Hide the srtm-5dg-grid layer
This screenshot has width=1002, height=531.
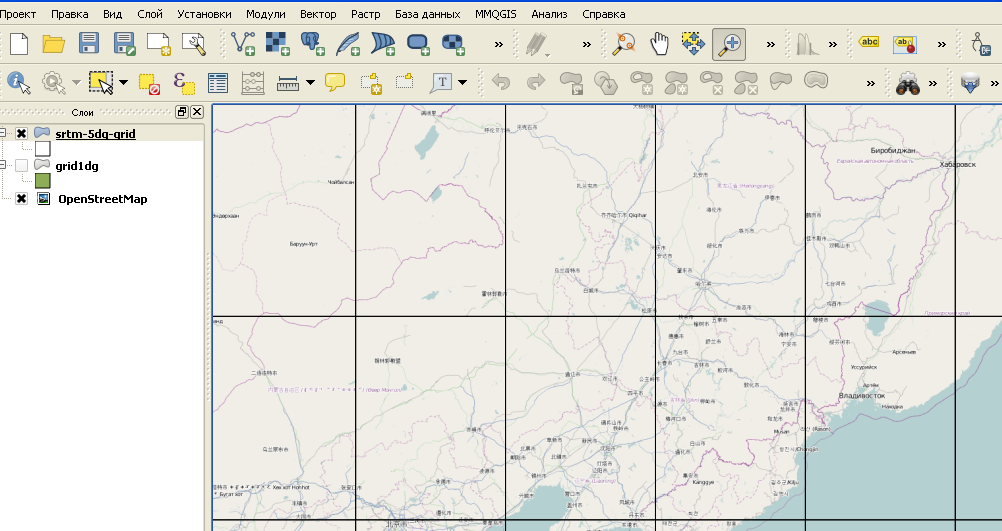point(21,133)
